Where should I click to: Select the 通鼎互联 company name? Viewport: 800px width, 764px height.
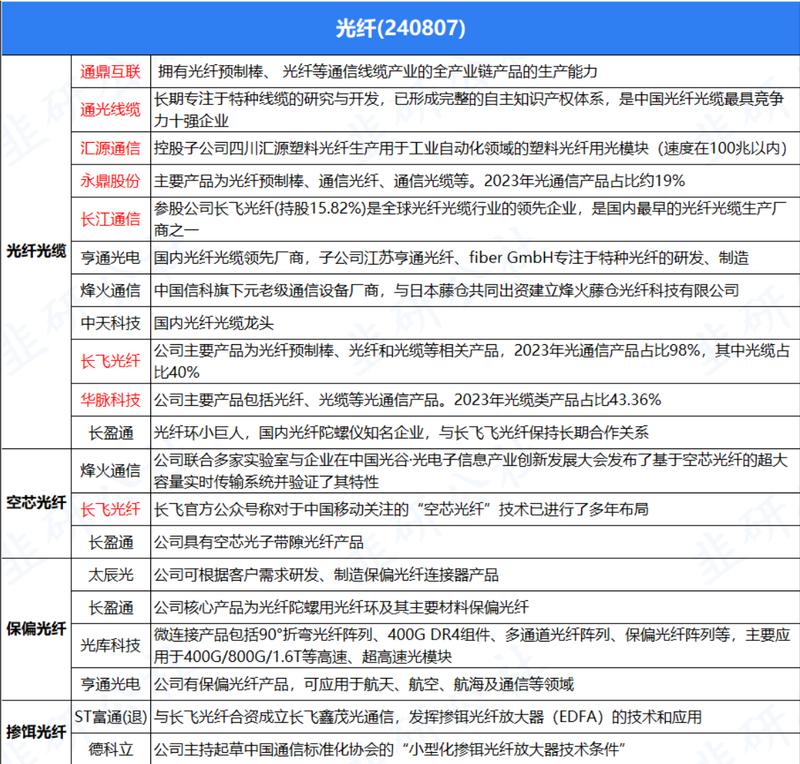point(110,71)
